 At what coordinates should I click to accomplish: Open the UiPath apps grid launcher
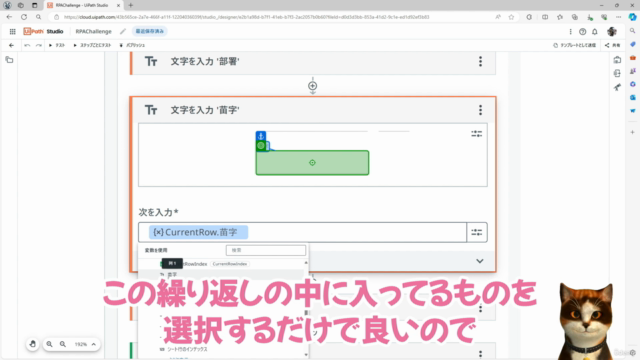[x=13, y=31]
